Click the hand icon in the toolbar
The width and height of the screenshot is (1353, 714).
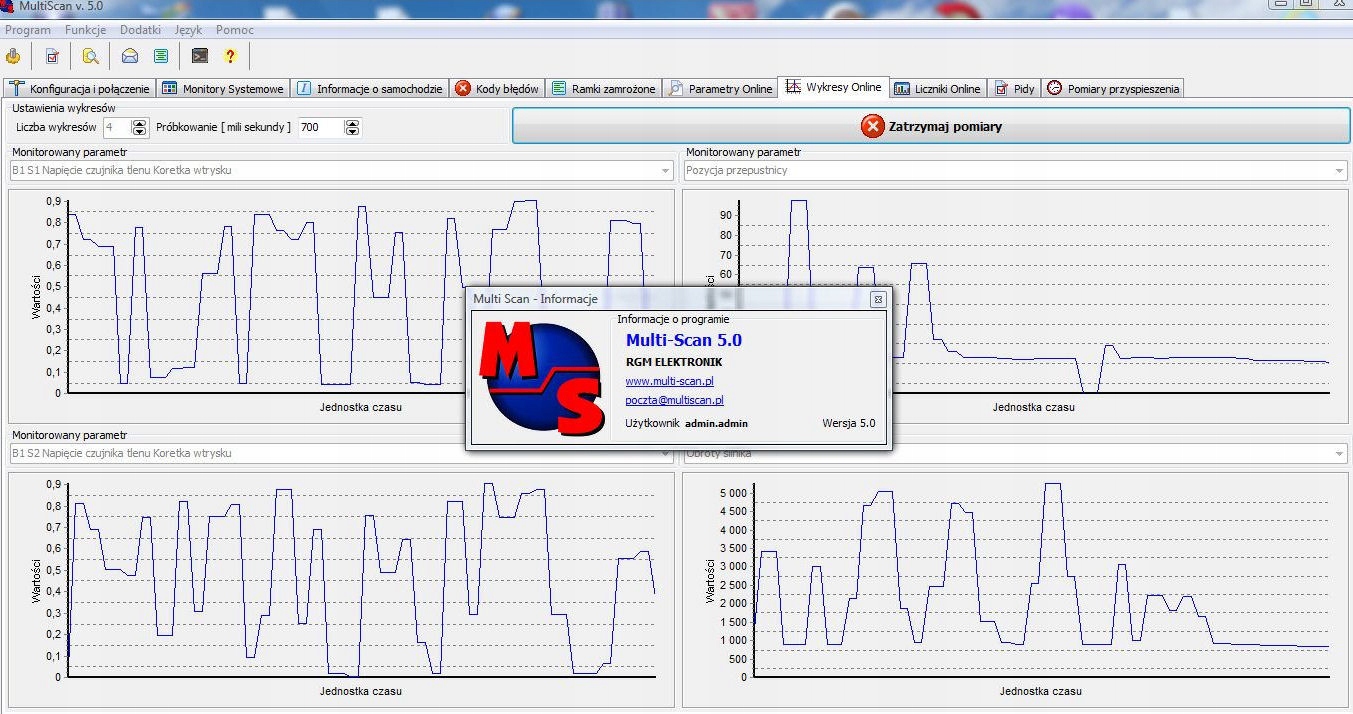[14, 56]
